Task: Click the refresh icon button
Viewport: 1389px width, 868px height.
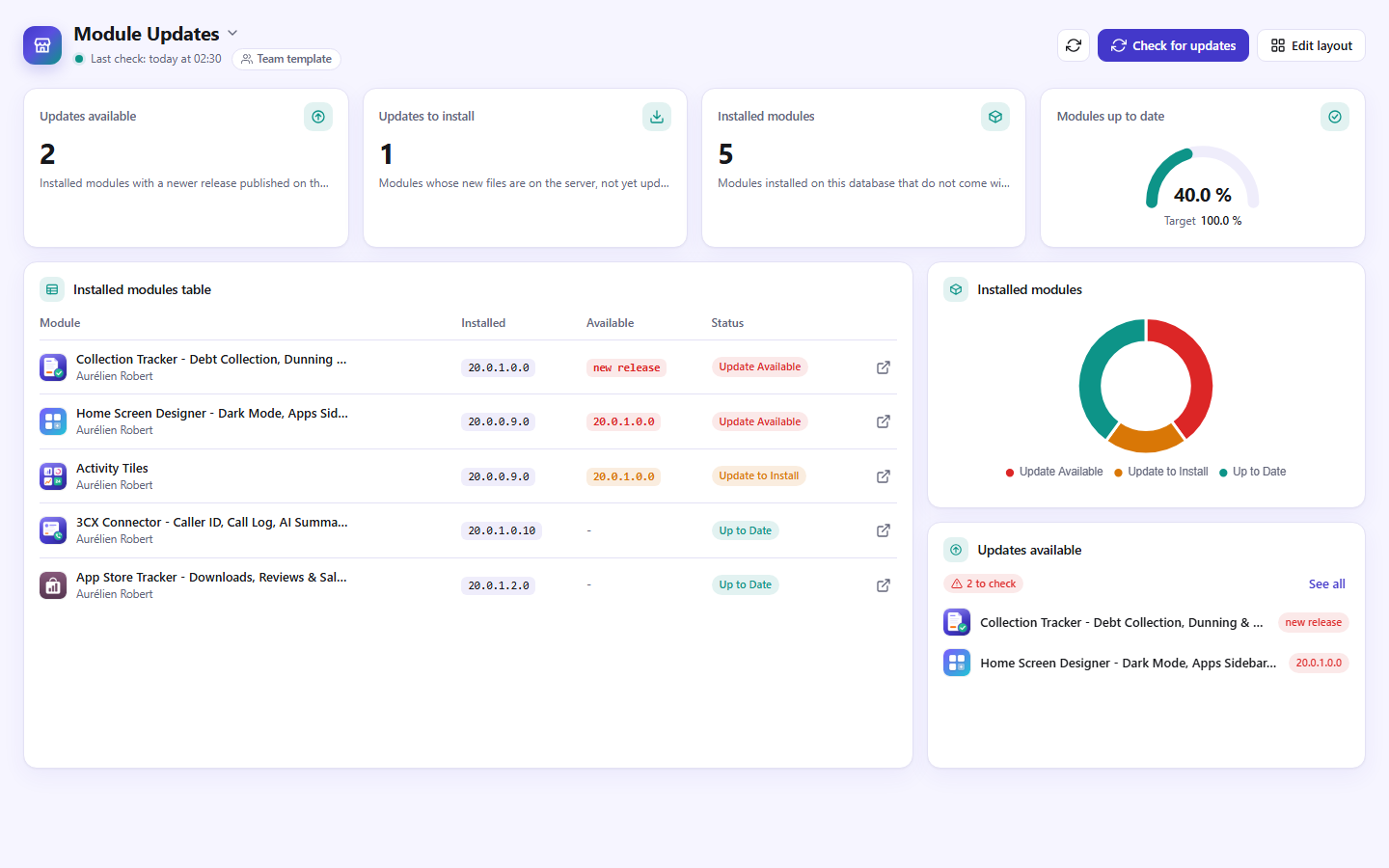Action: [1074, 45]
